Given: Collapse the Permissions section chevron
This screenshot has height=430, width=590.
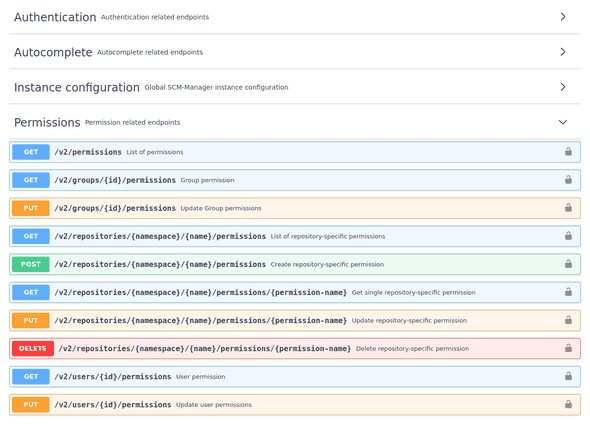Looking at the screenshot, I should pyautogui.click(x=563, y=122).
